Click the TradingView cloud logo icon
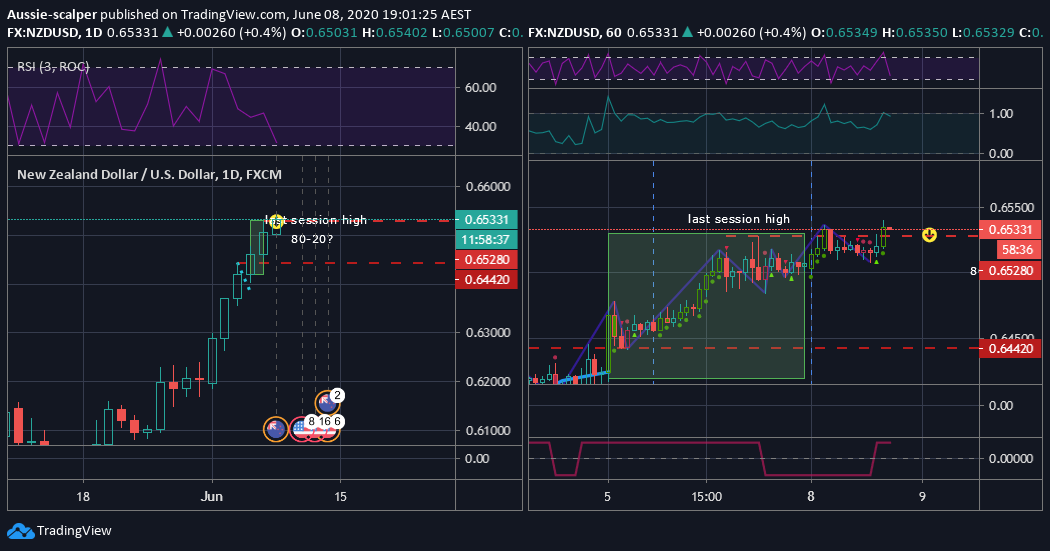 click(20, 531)
